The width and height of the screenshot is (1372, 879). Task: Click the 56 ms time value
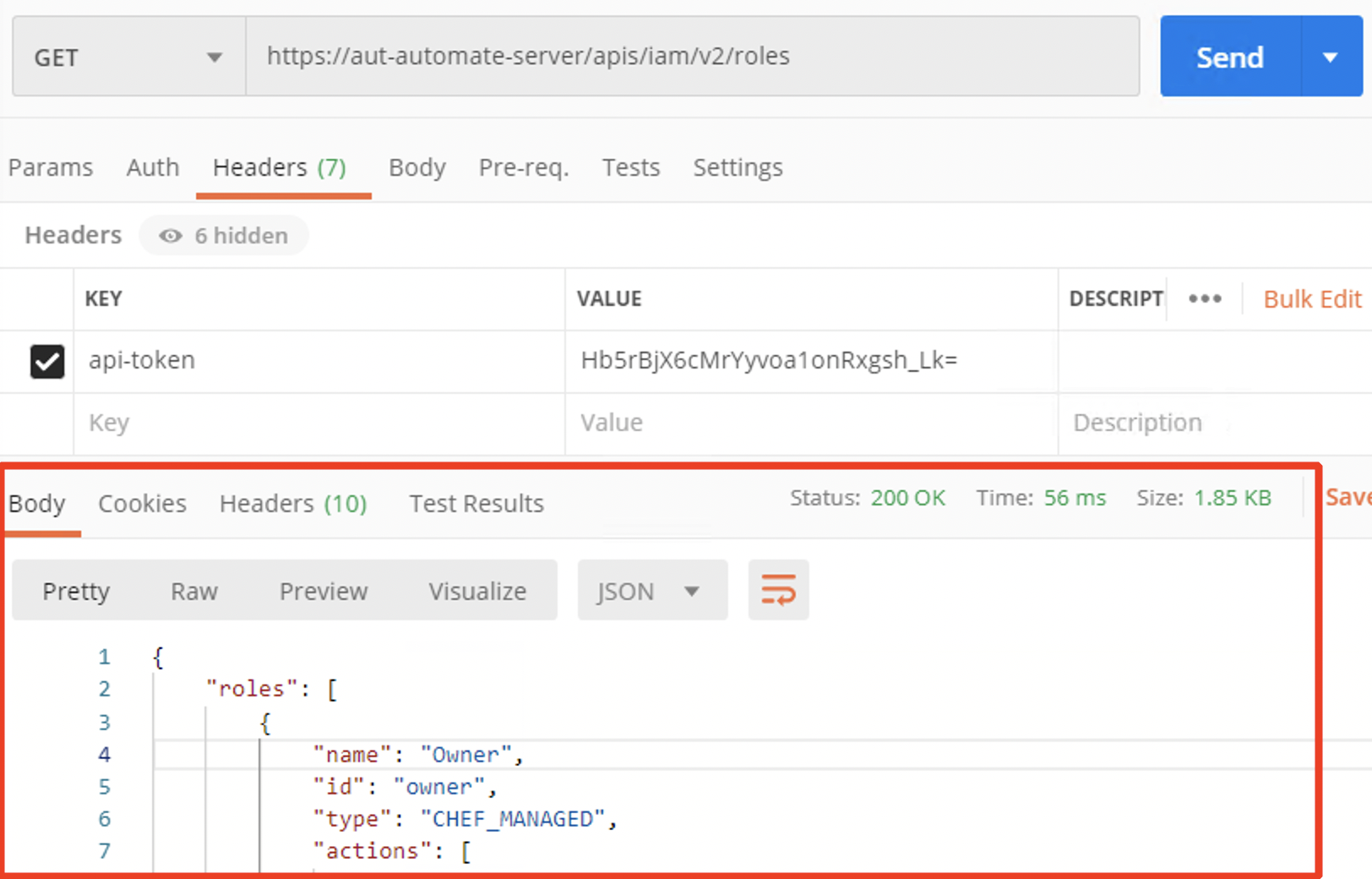click(1075, 498)
